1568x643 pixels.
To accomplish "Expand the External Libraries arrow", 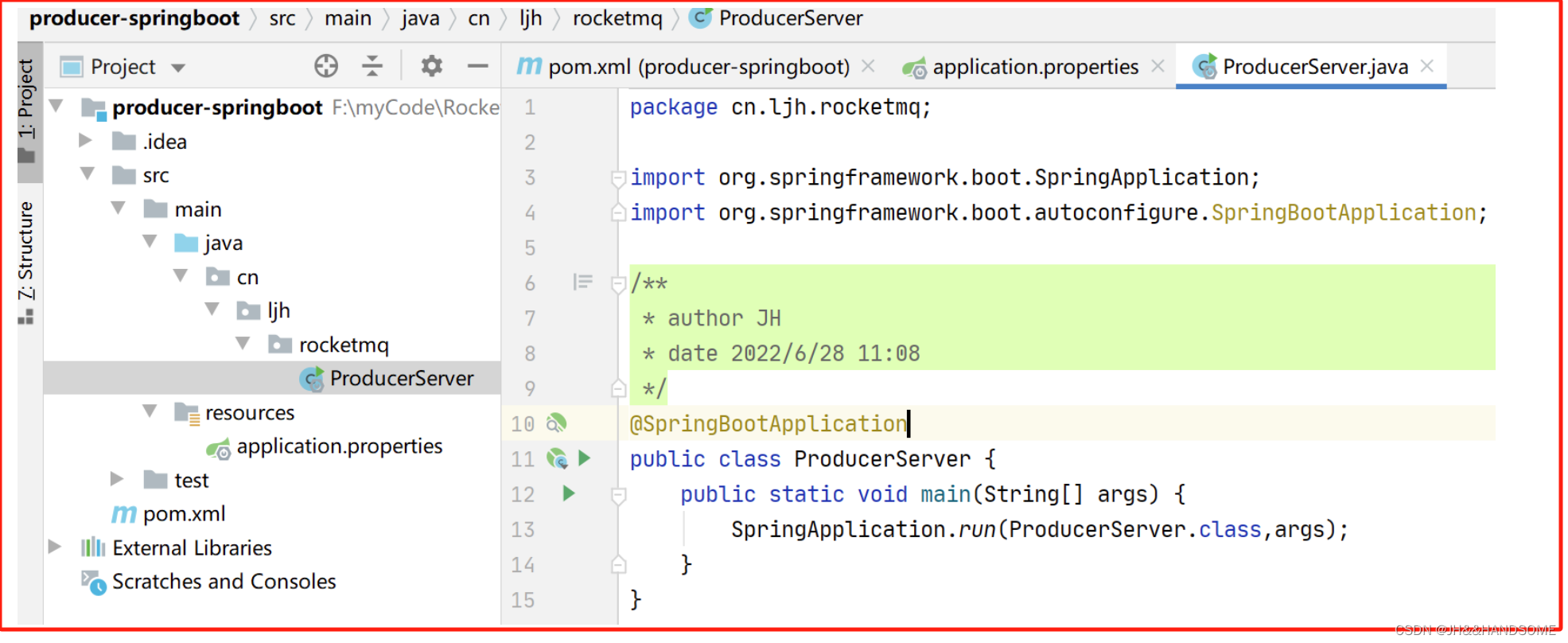I will (x=54, y=547).
